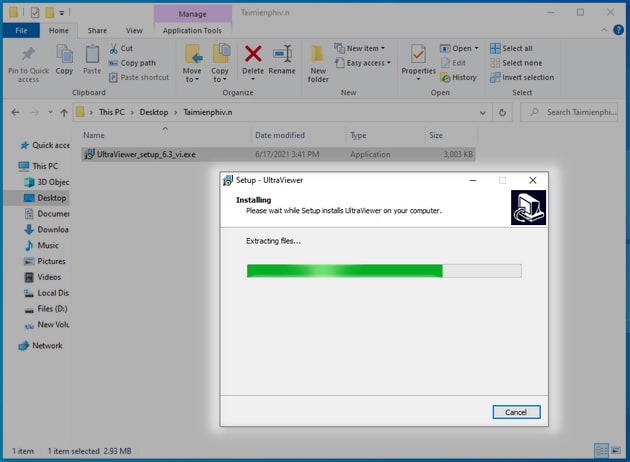
Task: Click the Pin to Quick access icon
Action: point(28,56)
